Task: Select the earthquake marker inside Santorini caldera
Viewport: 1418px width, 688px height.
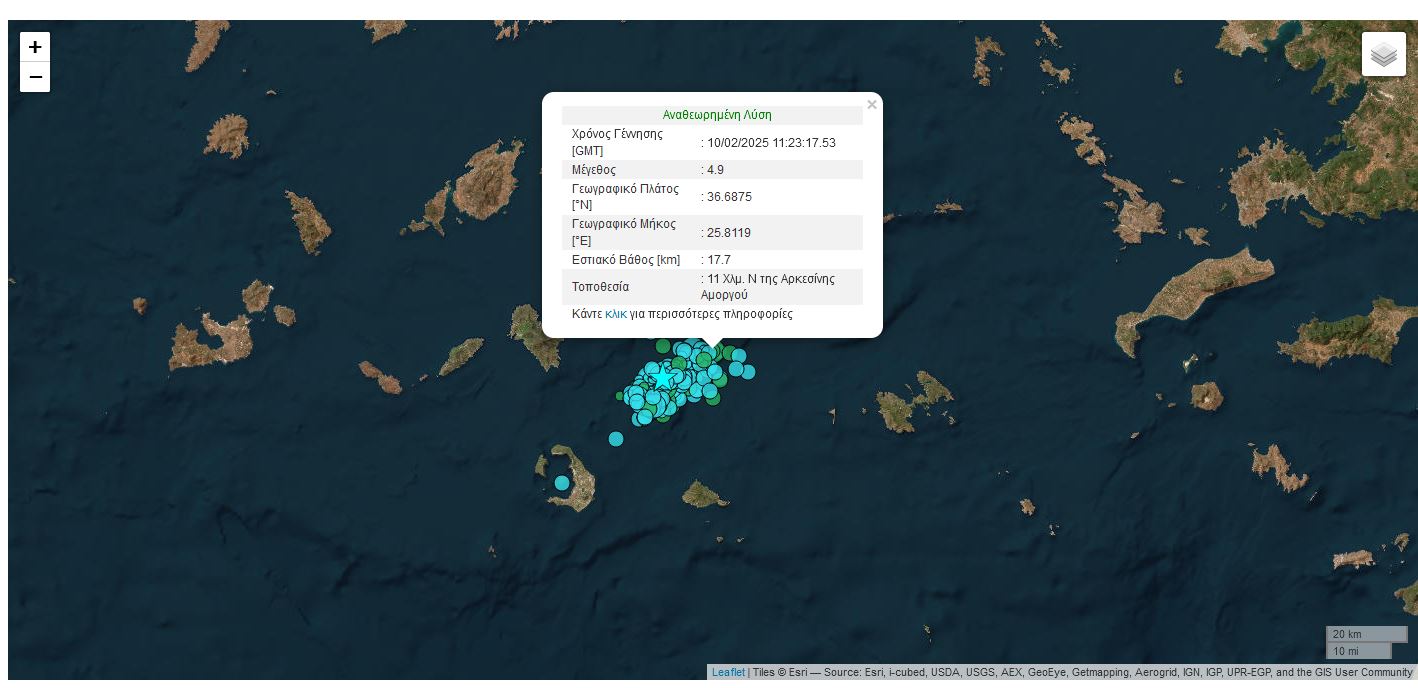Action: pos(562,483)
